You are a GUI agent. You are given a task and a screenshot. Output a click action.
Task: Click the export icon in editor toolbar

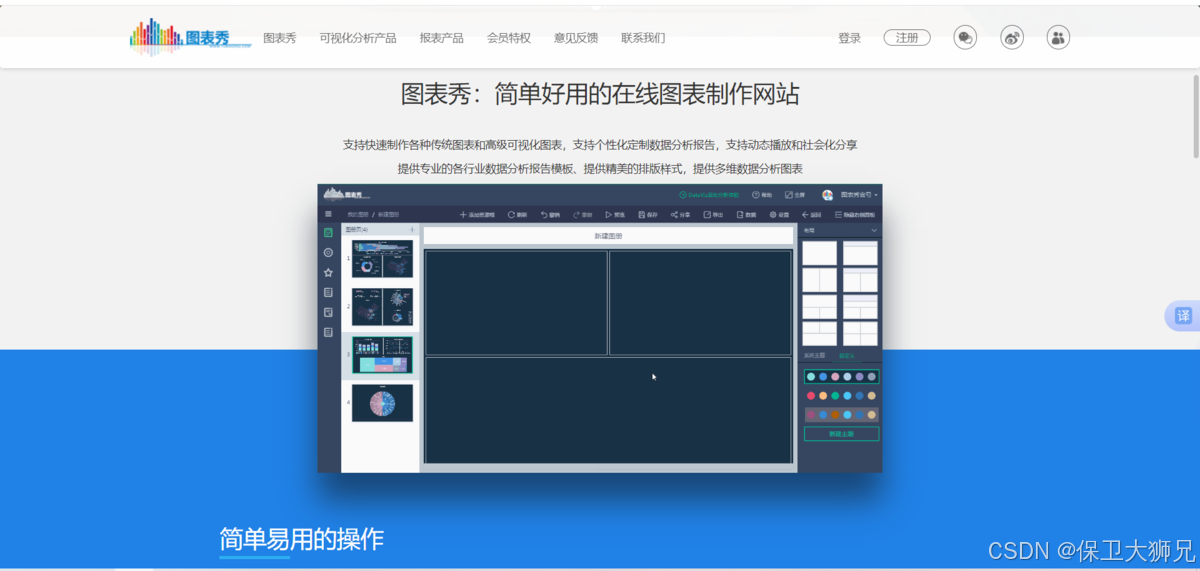point(707,214)
